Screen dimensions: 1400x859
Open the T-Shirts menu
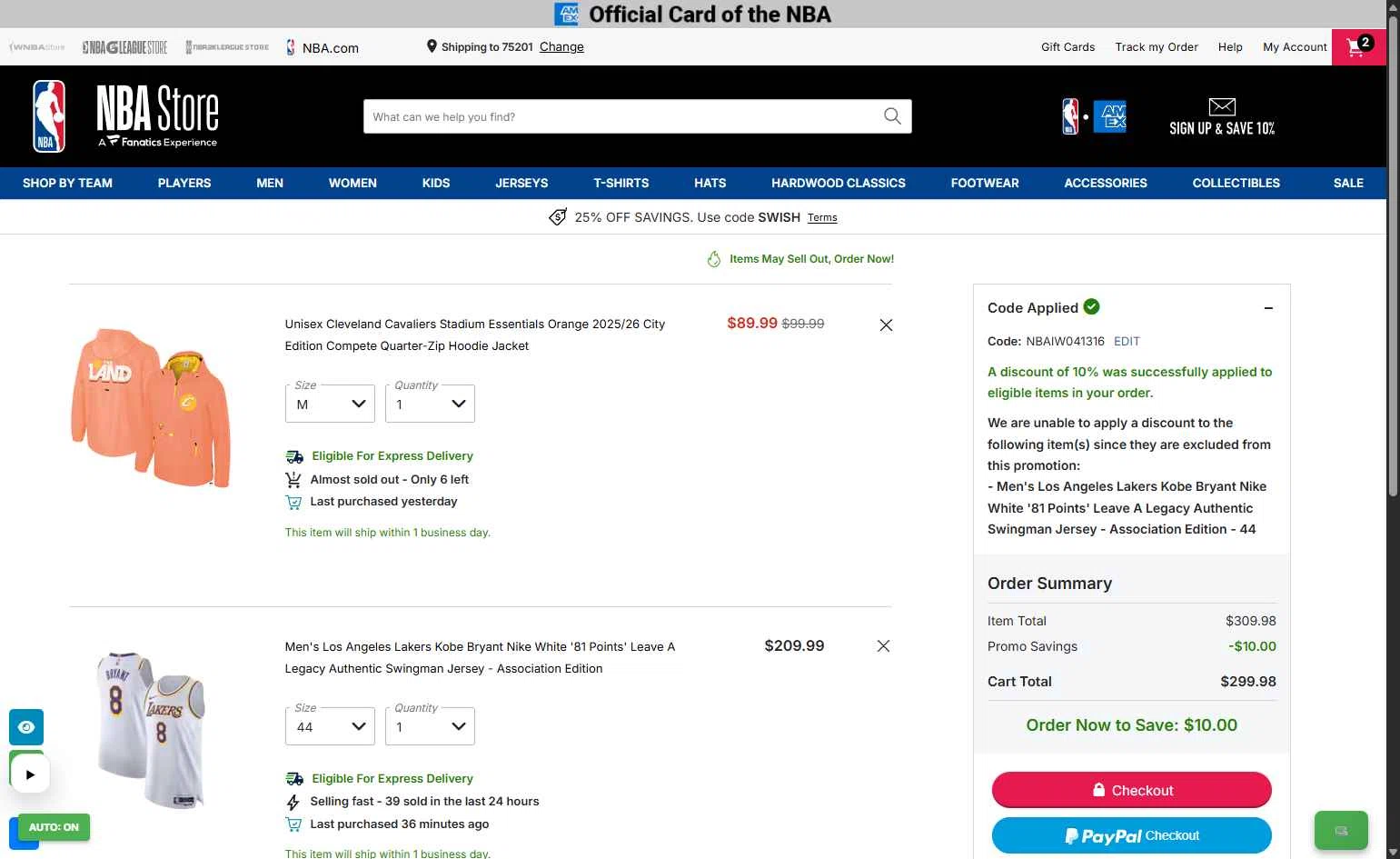pos(621,183)
